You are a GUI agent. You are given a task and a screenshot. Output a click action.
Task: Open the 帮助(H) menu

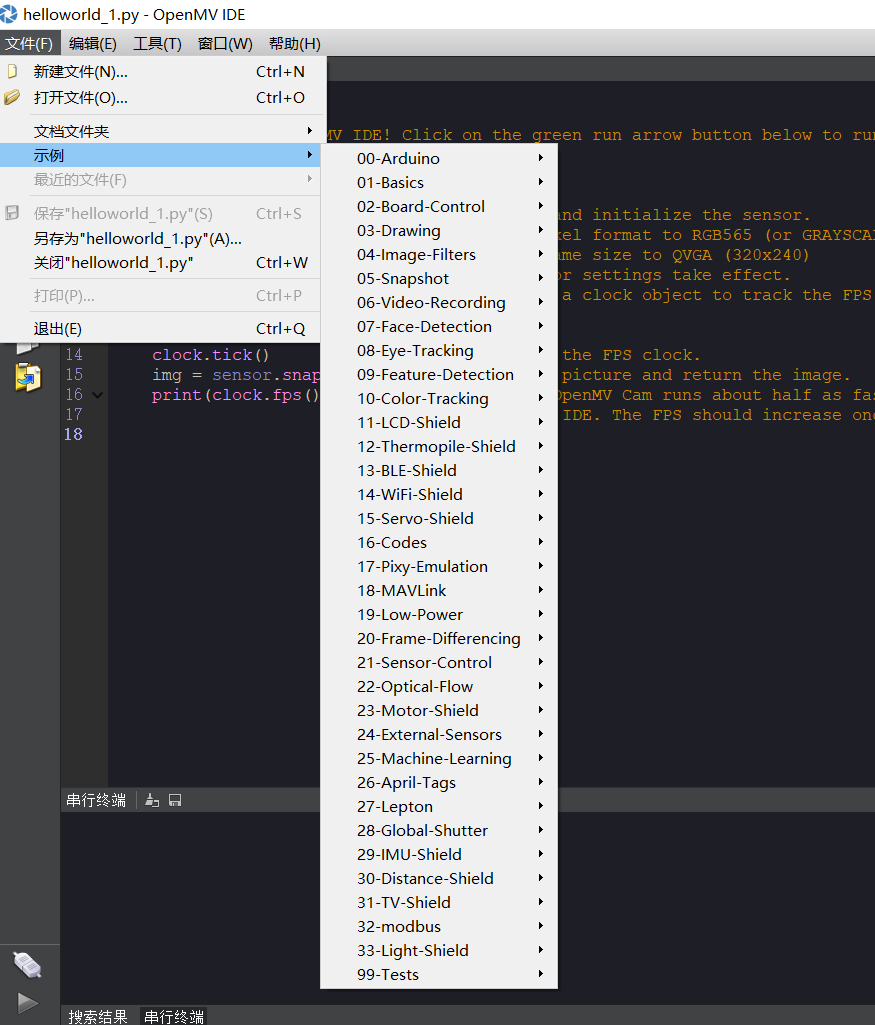295,44
